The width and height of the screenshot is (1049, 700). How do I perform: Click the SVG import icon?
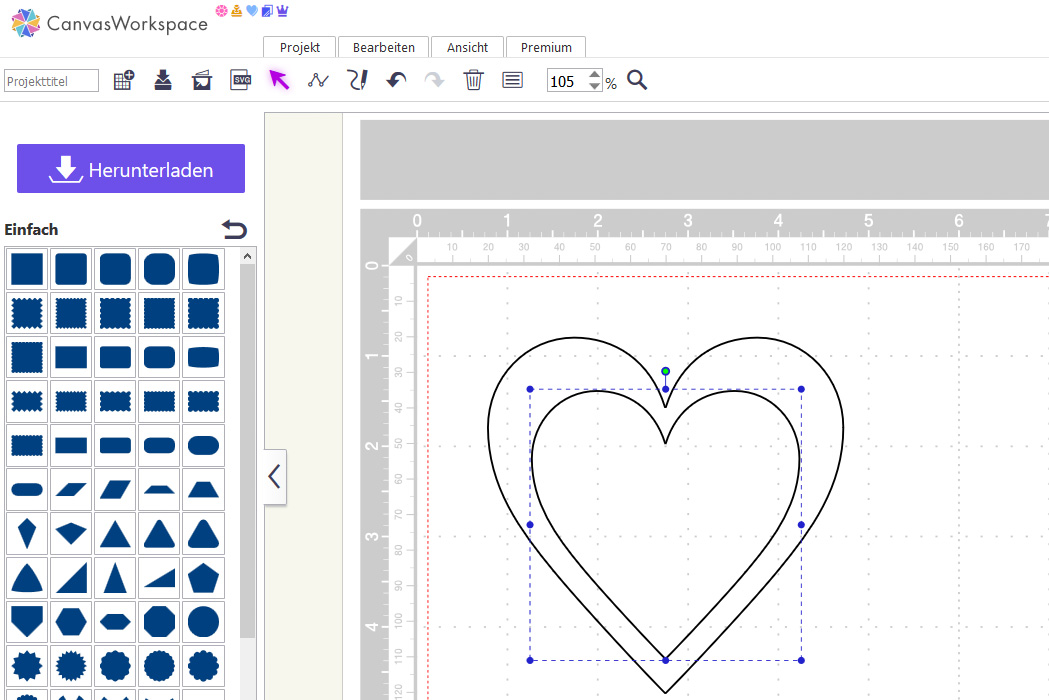(x=240, y=81)
